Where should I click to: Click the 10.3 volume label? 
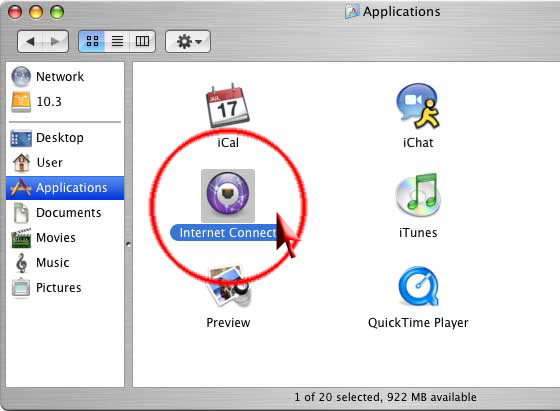[49, 102]
